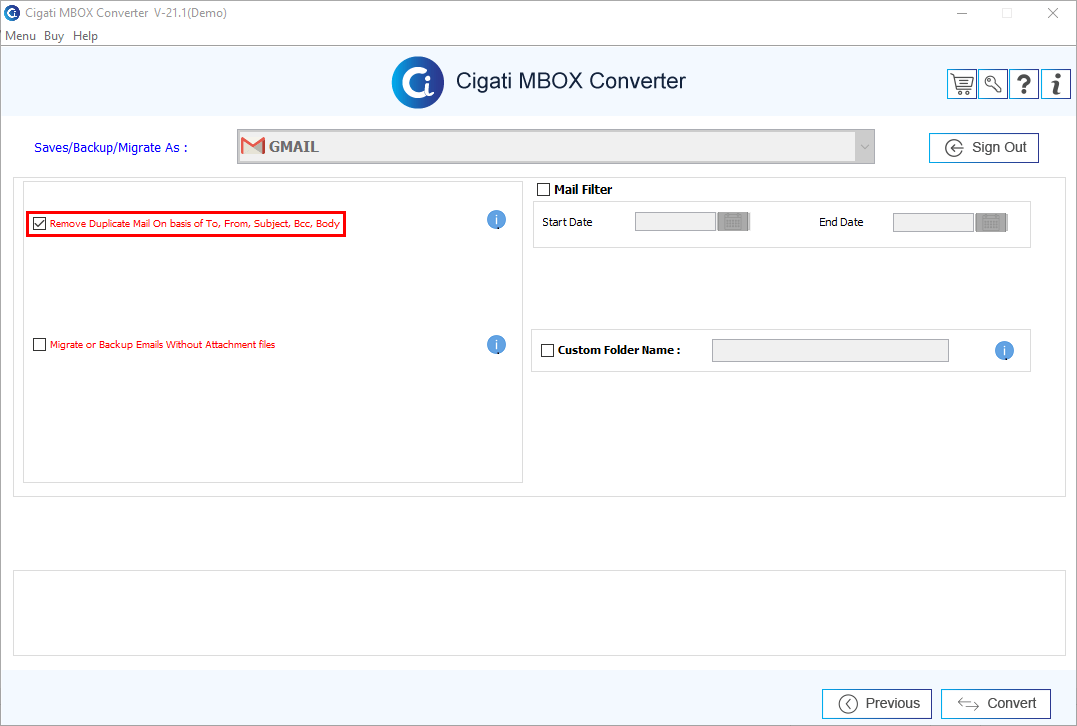Open the End Date calendar picker
The height and width of the screenshot is (726, 1077).
[x=990, y=223]
